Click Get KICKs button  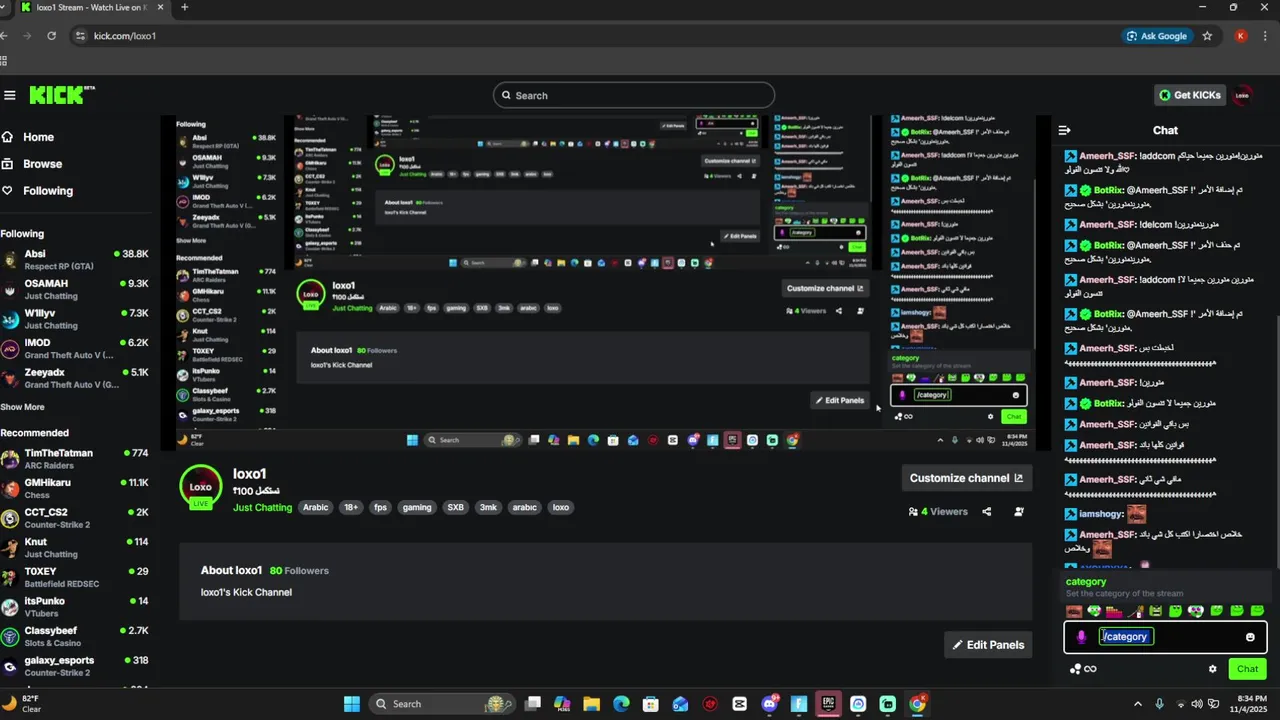(x=1190, y=95)
